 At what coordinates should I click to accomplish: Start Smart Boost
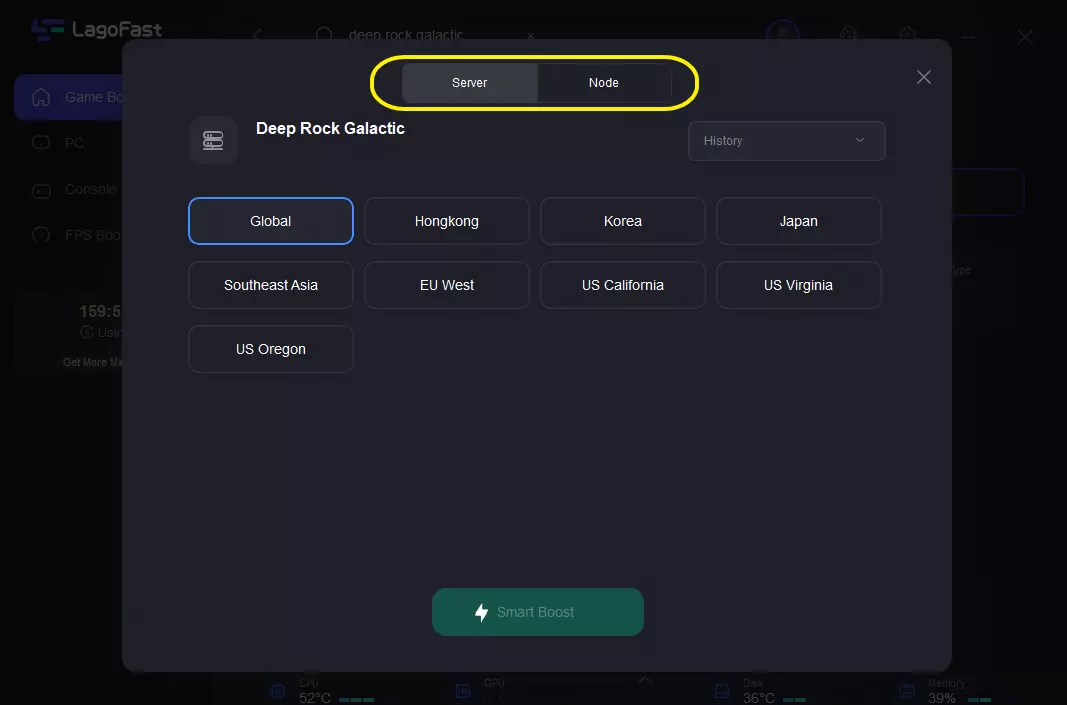[538, 612]
